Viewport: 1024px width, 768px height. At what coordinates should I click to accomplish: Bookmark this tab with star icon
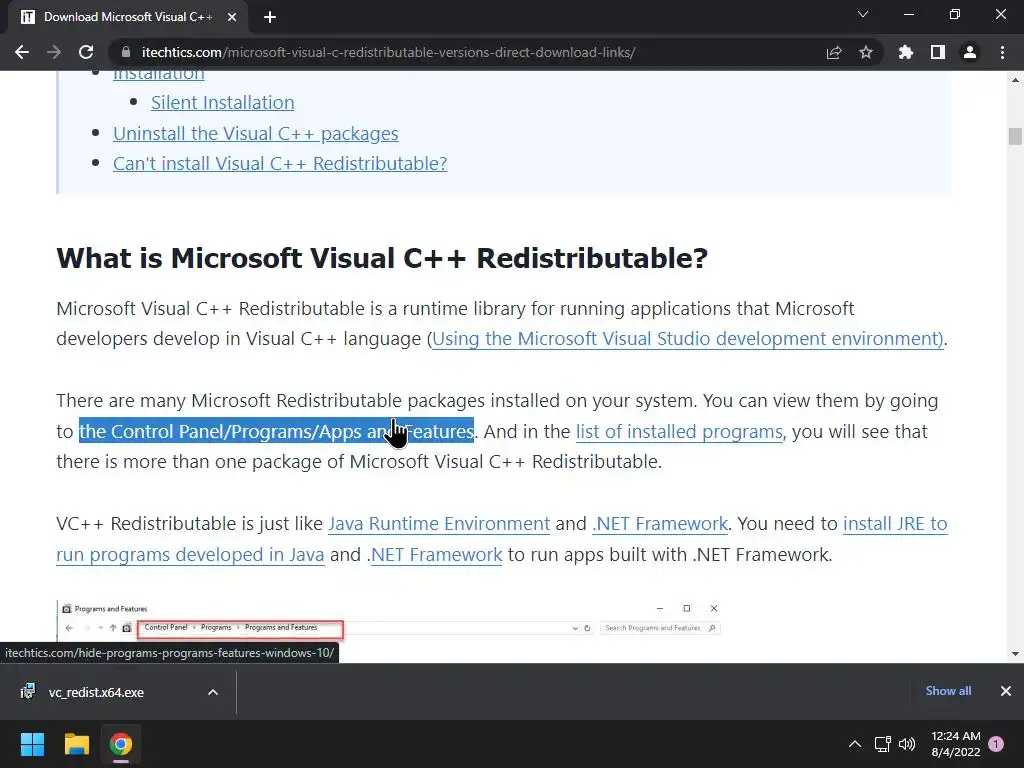[x=866, y=52]
